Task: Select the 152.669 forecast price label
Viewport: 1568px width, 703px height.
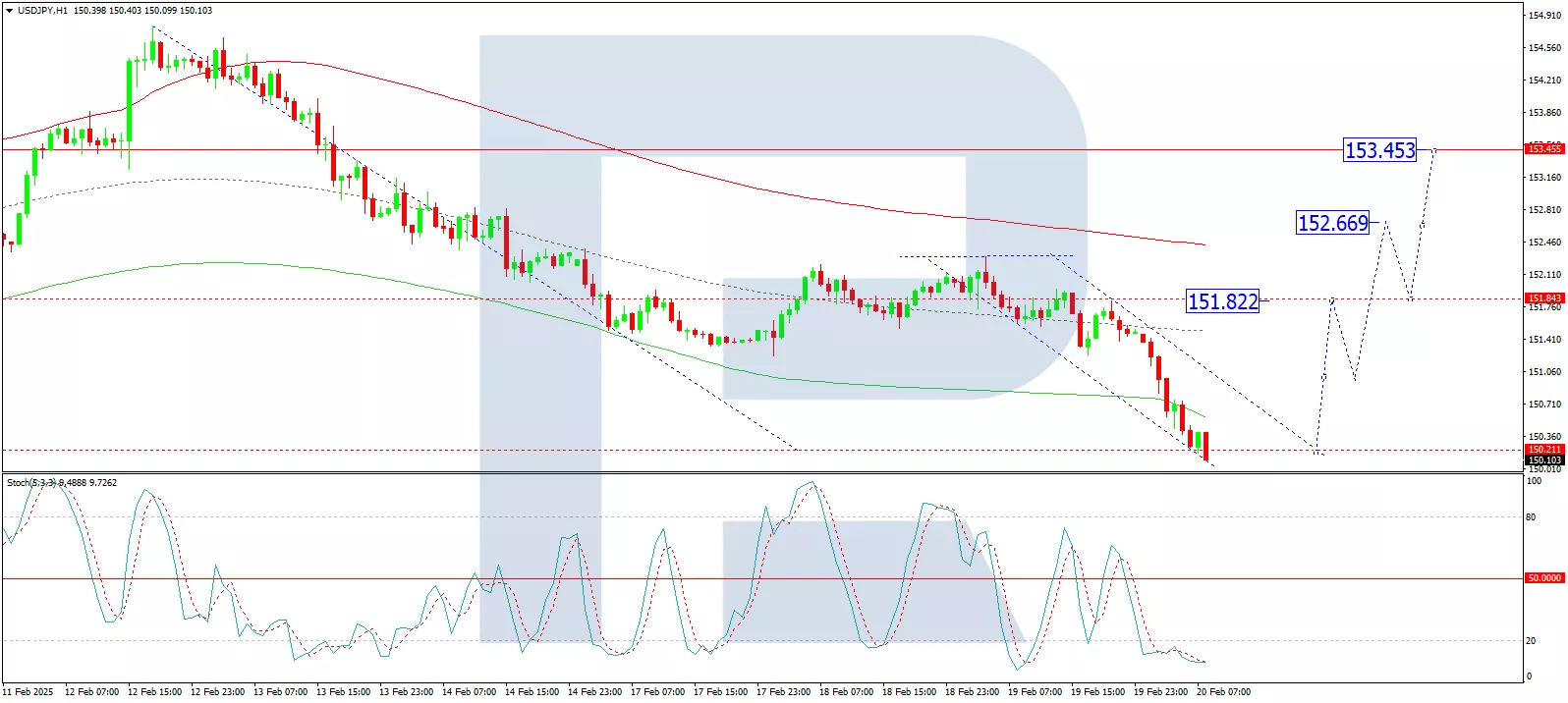Action: coord(1332,223)
